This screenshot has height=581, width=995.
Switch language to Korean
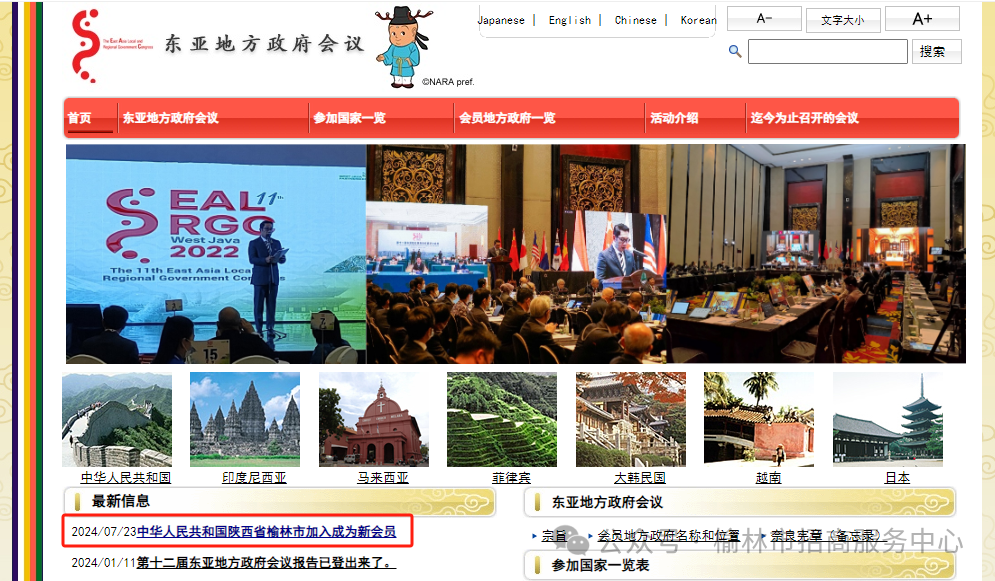698,20
